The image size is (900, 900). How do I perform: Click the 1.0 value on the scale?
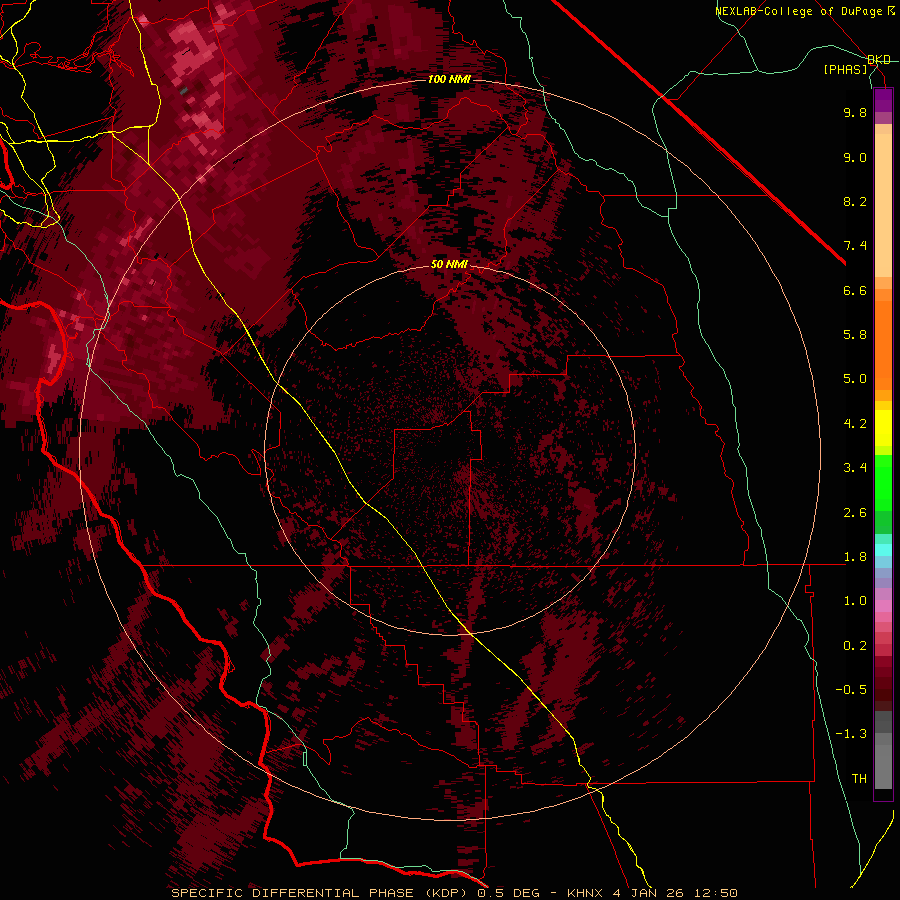[x=855, y=601]
